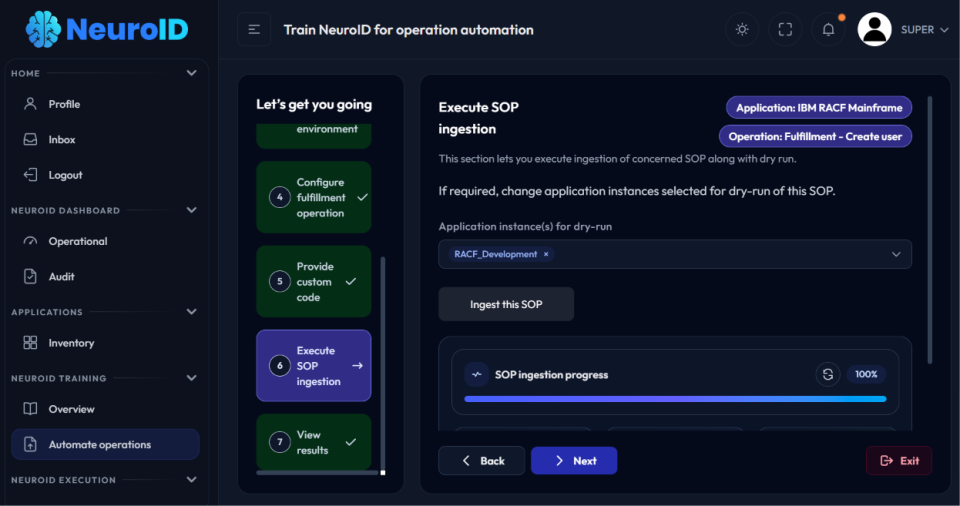Select step 6 Execute SOP ingestion
Viewport: 960px width, 506px height.
(x=313, y=366)
